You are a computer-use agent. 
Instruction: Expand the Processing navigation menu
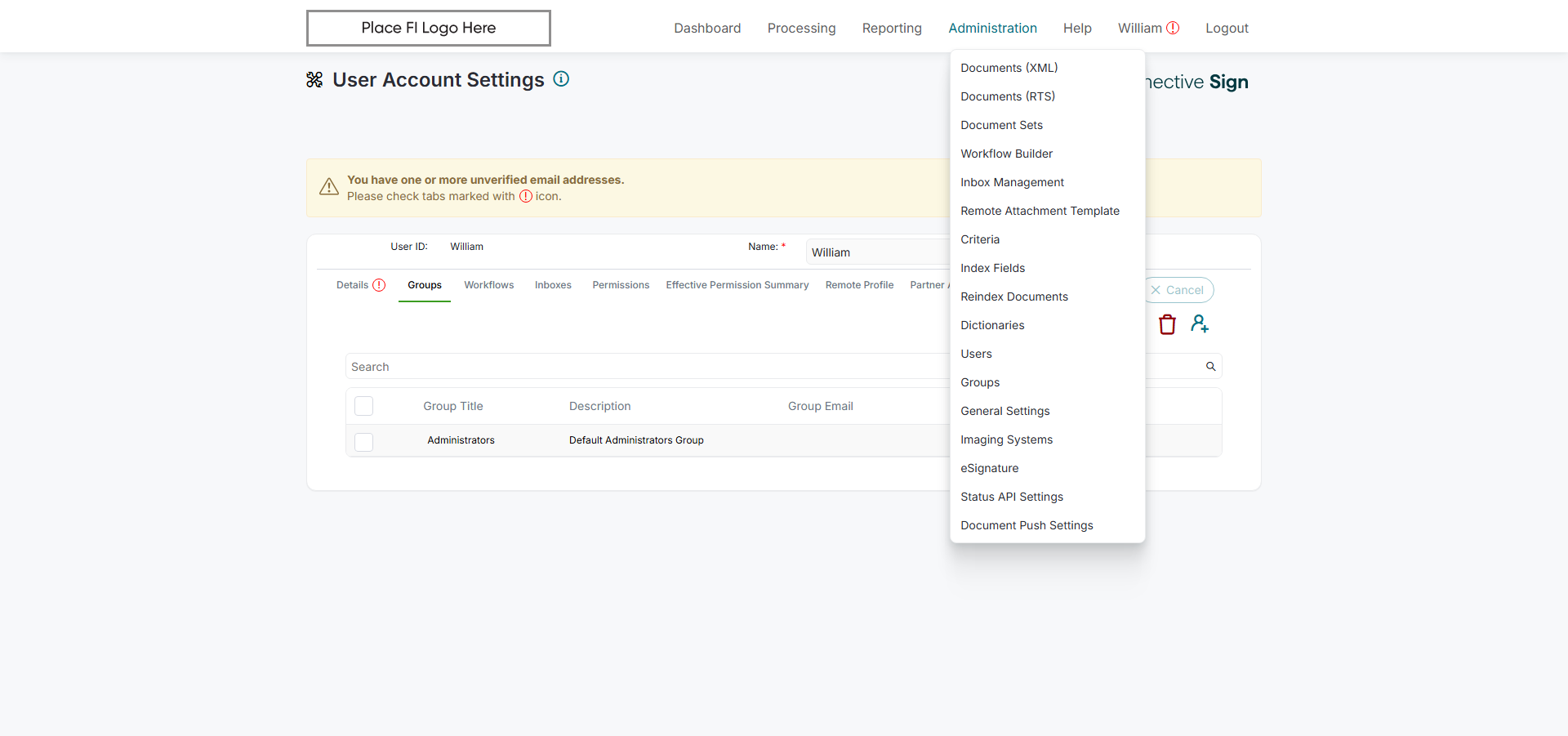click(x=801, y=28)
